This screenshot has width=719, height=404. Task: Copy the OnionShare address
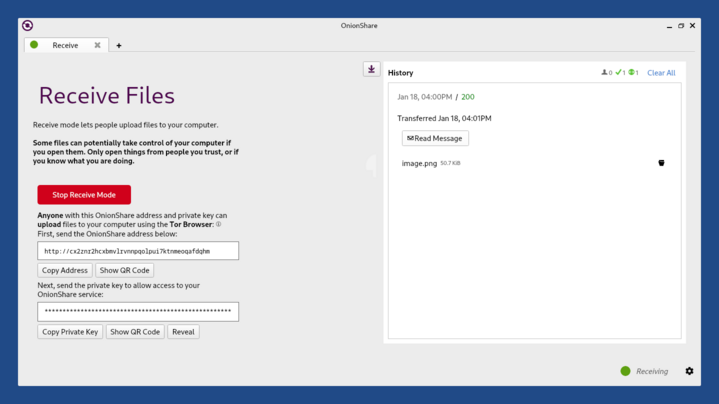click(65, 270)
